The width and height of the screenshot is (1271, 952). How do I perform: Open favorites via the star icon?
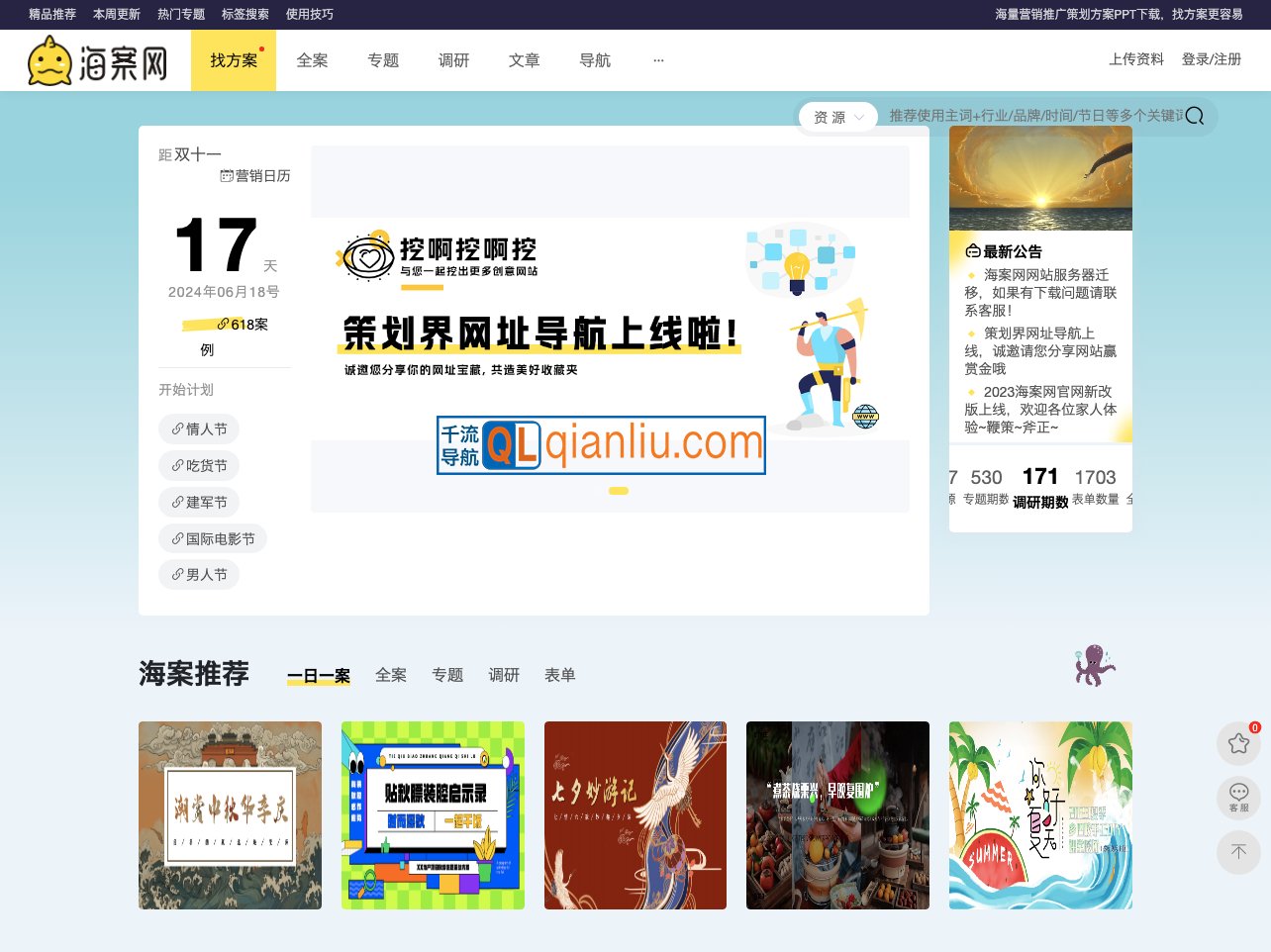coord(1238,743)
